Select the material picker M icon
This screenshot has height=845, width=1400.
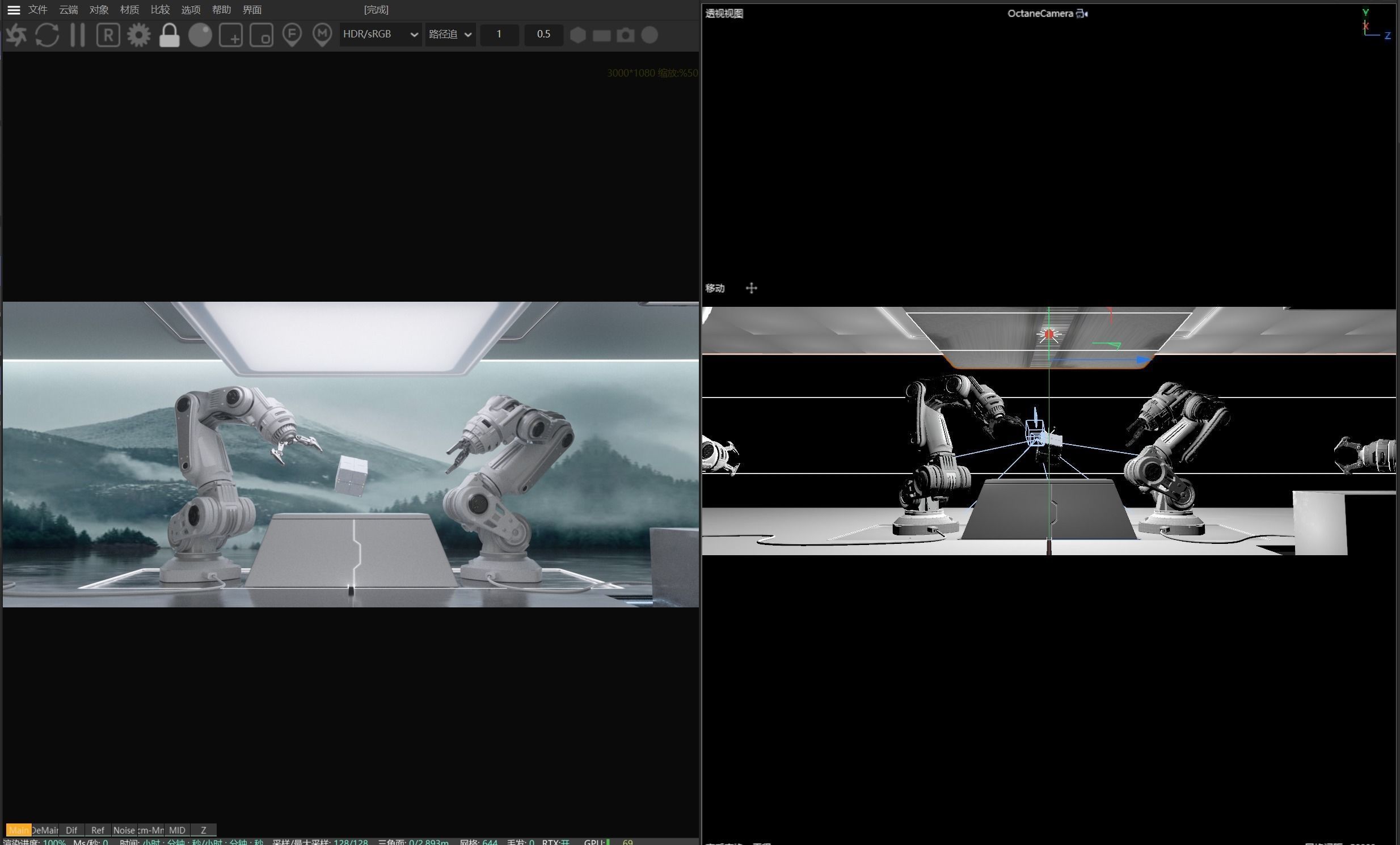[x=322, y=35]
